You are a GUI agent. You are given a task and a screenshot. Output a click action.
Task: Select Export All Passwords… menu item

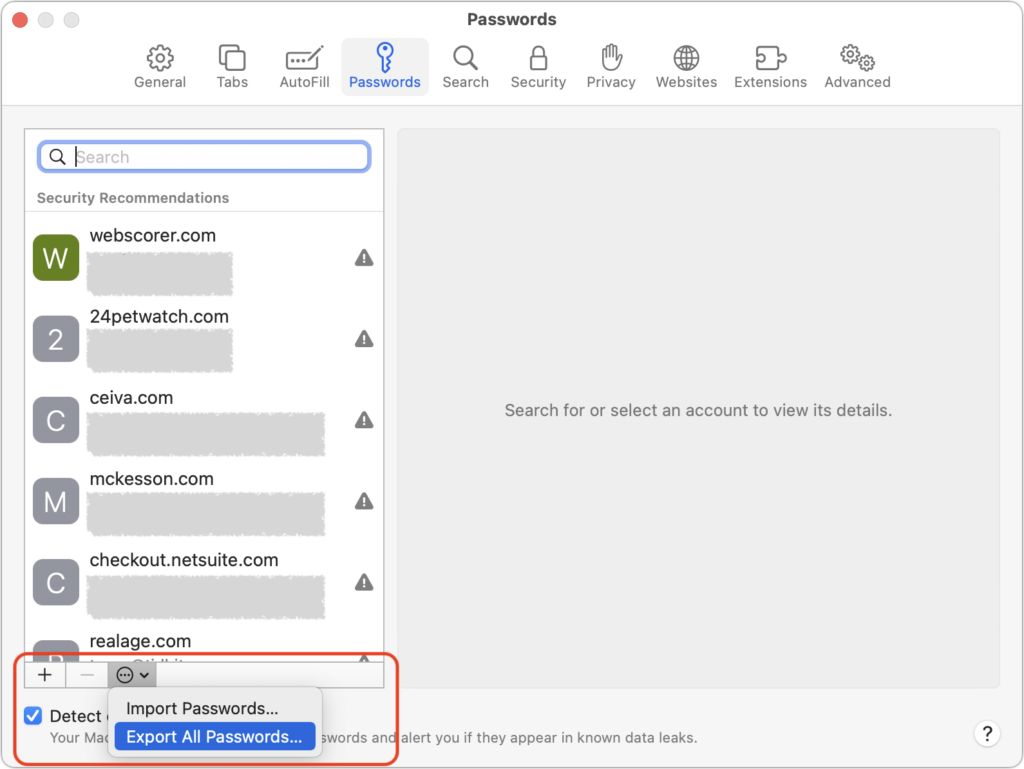point(214,737)
